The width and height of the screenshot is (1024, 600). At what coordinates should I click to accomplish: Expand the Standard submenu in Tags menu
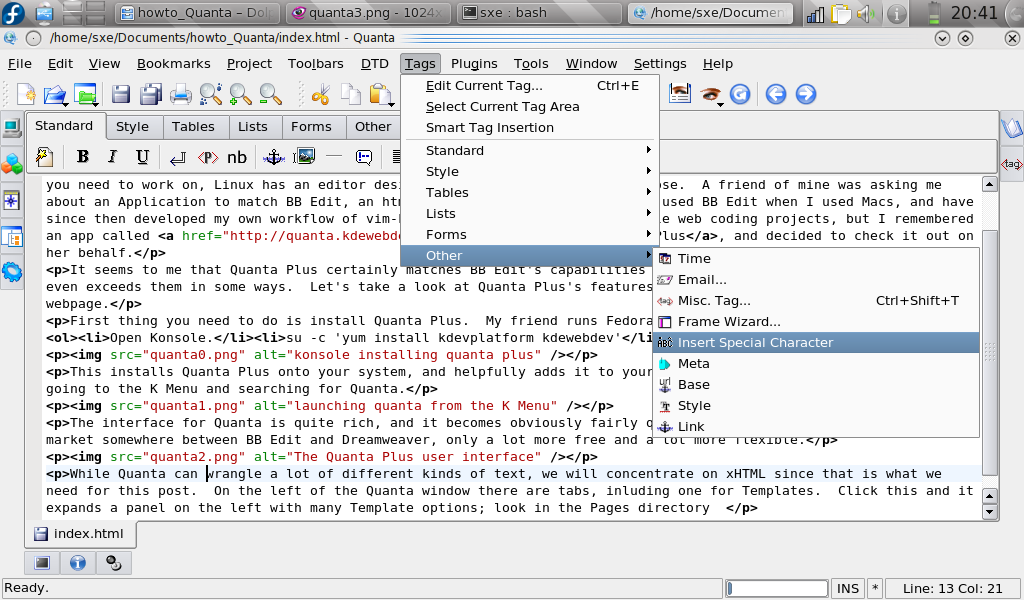click(x=530, y=150)
